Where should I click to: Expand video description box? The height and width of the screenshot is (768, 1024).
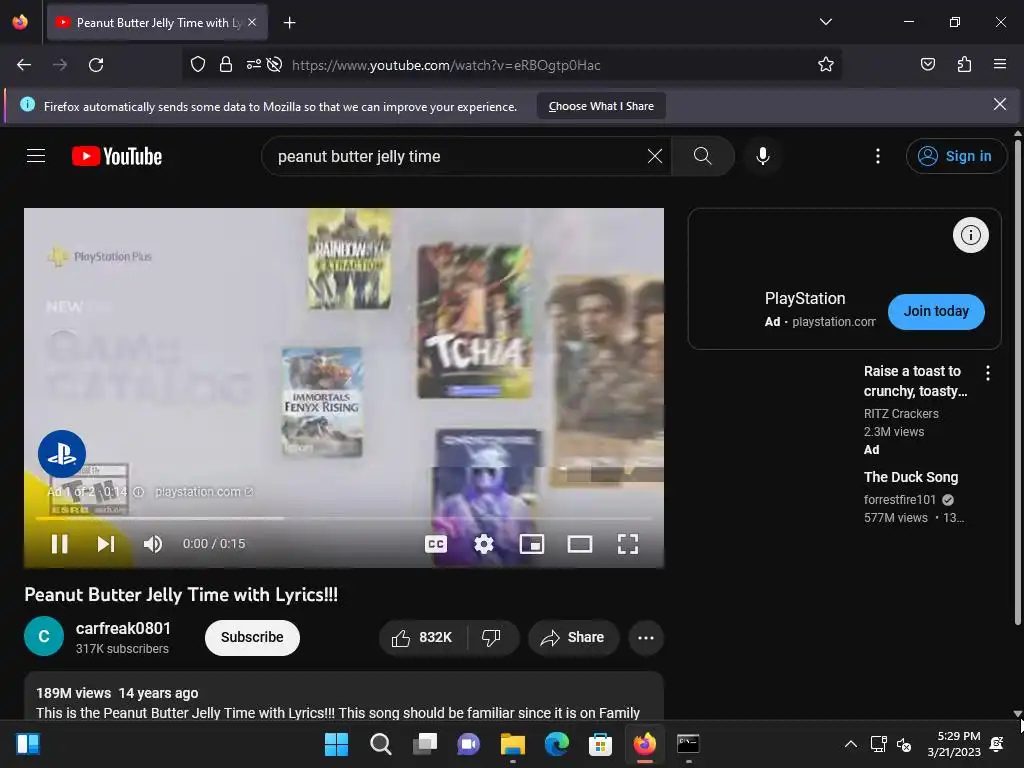(x=344, y=696)
